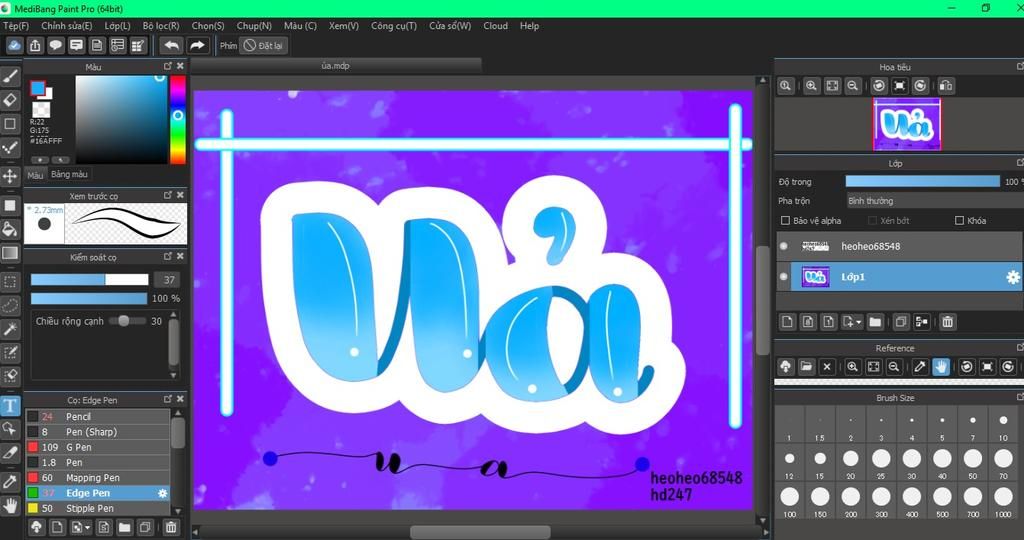This screenshot has height=540, width=1024.
Task: Click the export share icon in toolbar
Action: click(x=35, y=46)
